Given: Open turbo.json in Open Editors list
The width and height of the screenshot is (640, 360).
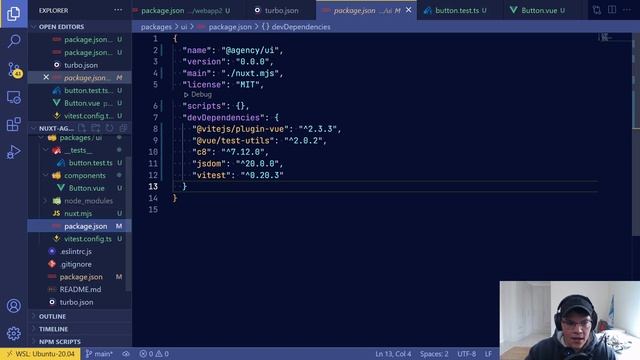Looking at the screenshot, I should (81, 65).
